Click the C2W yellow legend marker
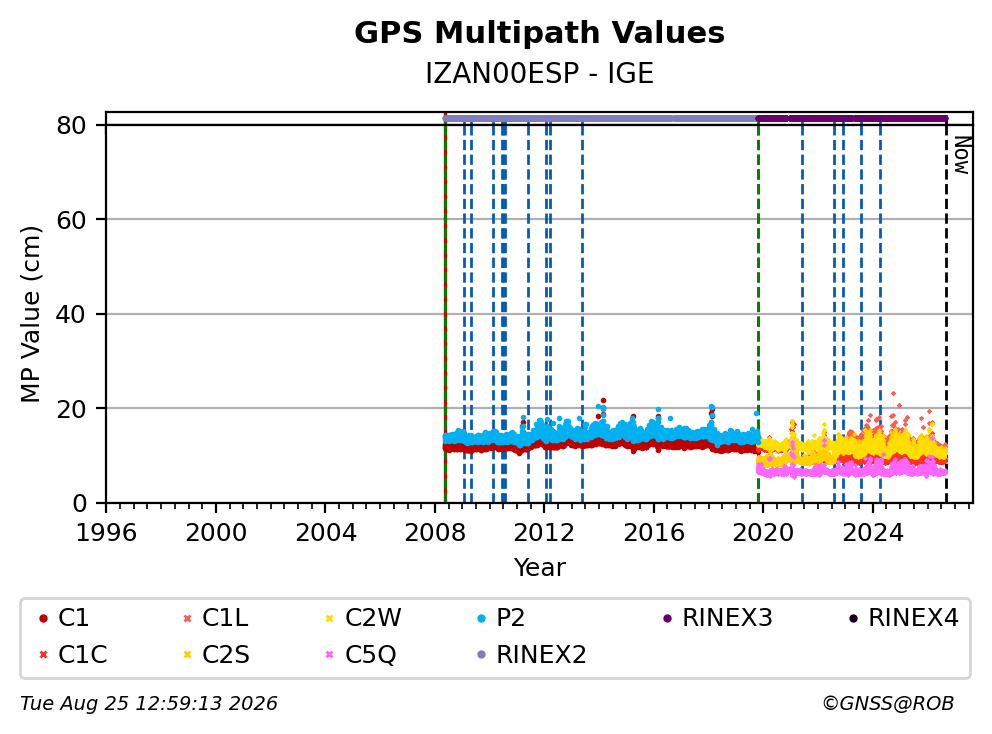This screenshot has height=734, width=992. [x=330, y=618]
